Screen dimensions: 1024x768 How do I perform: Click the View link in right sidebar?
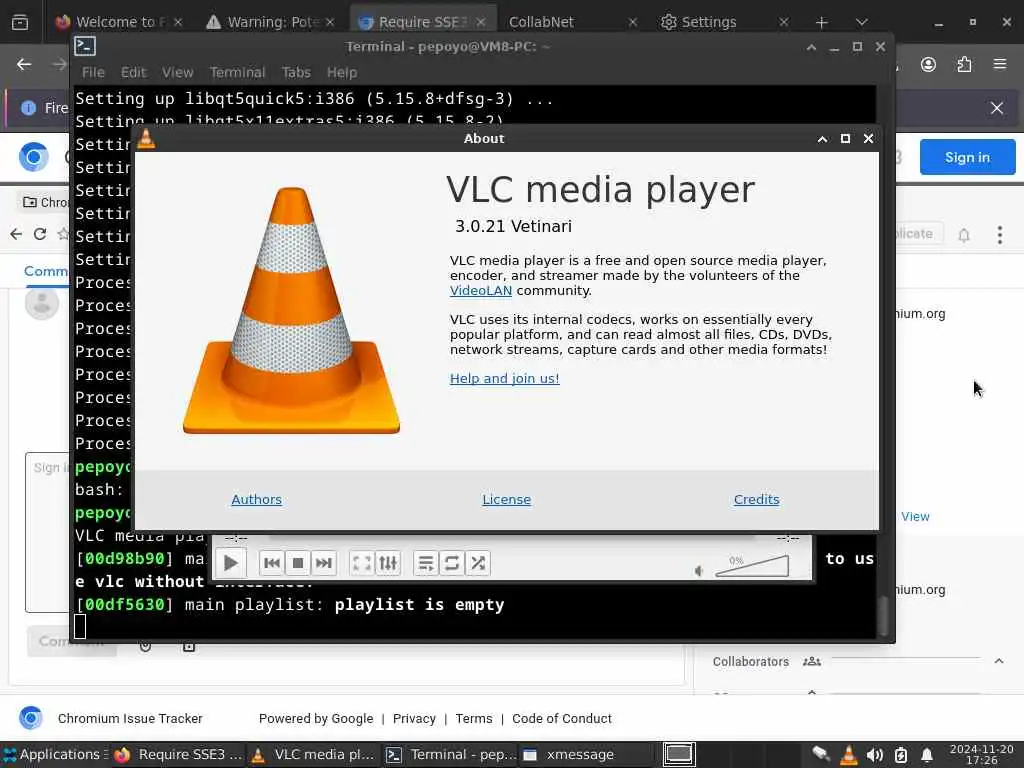click(915, 517)
